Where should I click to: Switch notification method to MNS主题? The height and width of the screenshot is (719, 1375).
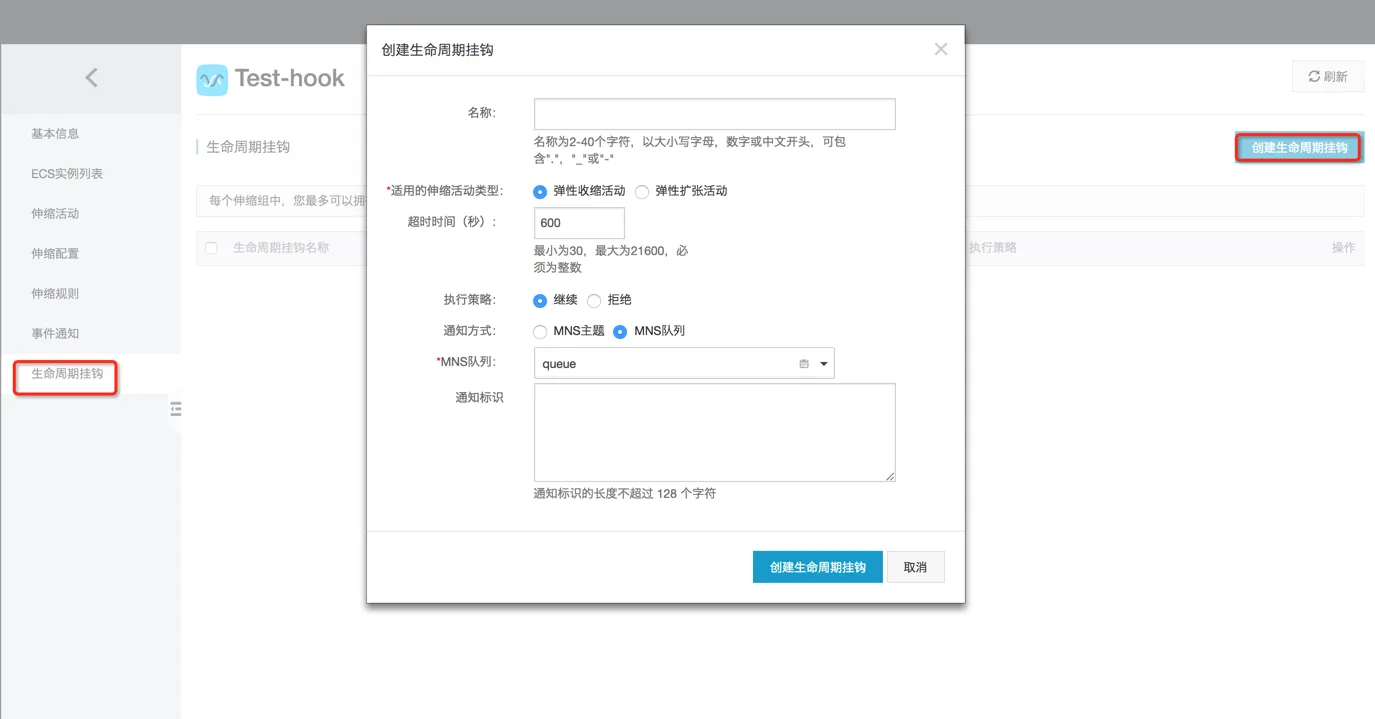pos(539,331)
